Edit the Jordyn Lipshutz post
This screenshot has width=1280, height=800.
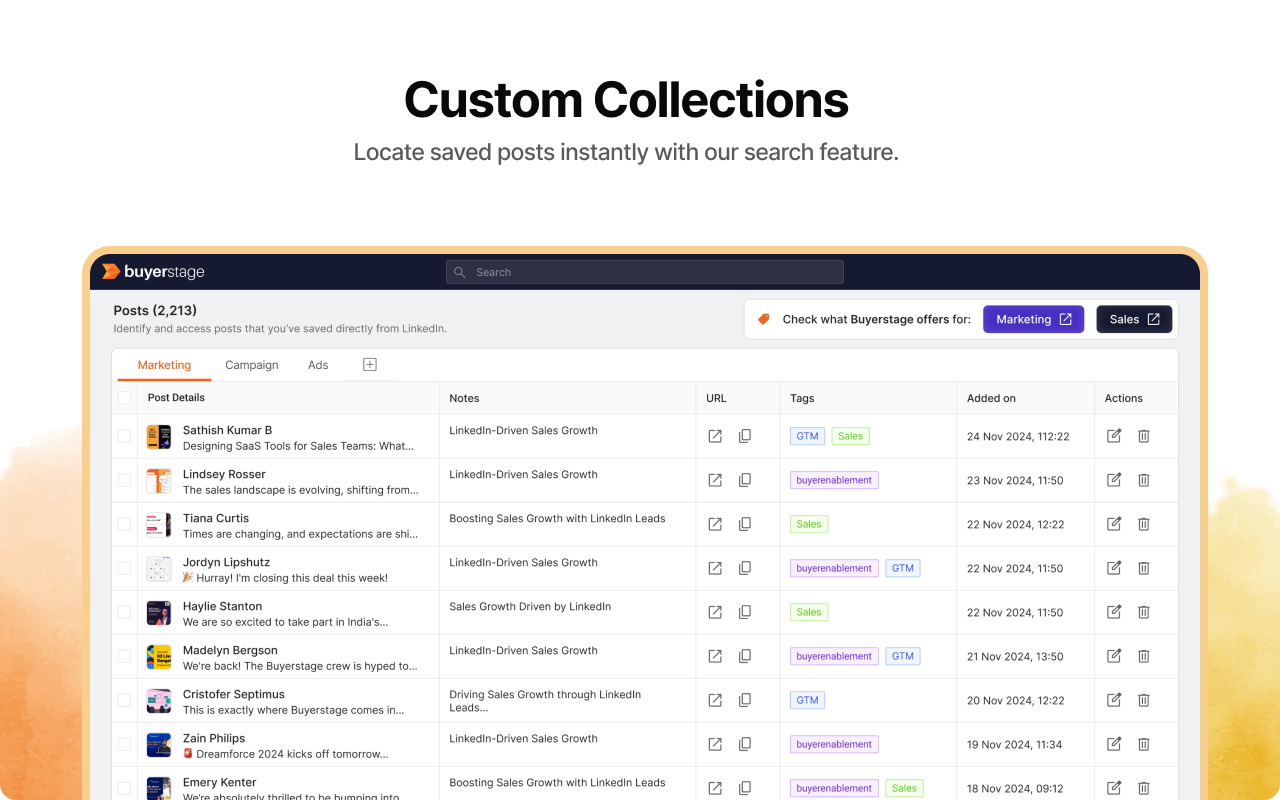tap(1114, 568)
